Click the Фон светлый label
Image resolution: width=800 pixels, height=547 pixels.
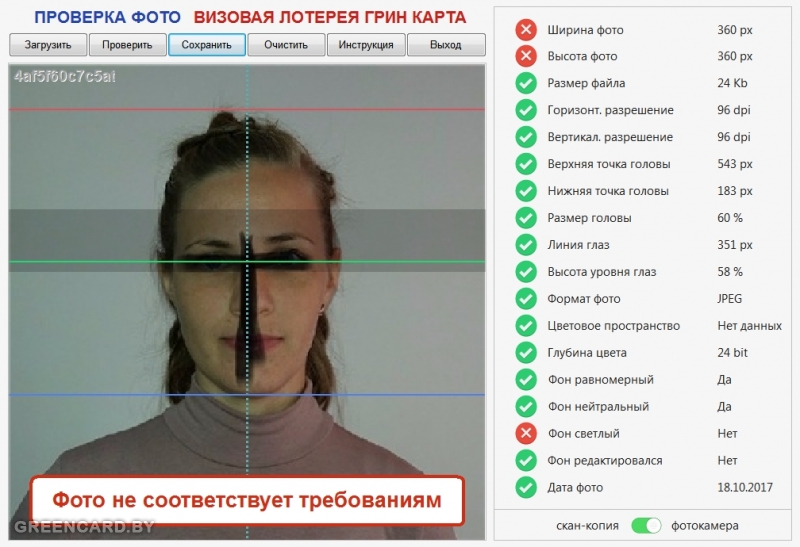tap(583, 434)
